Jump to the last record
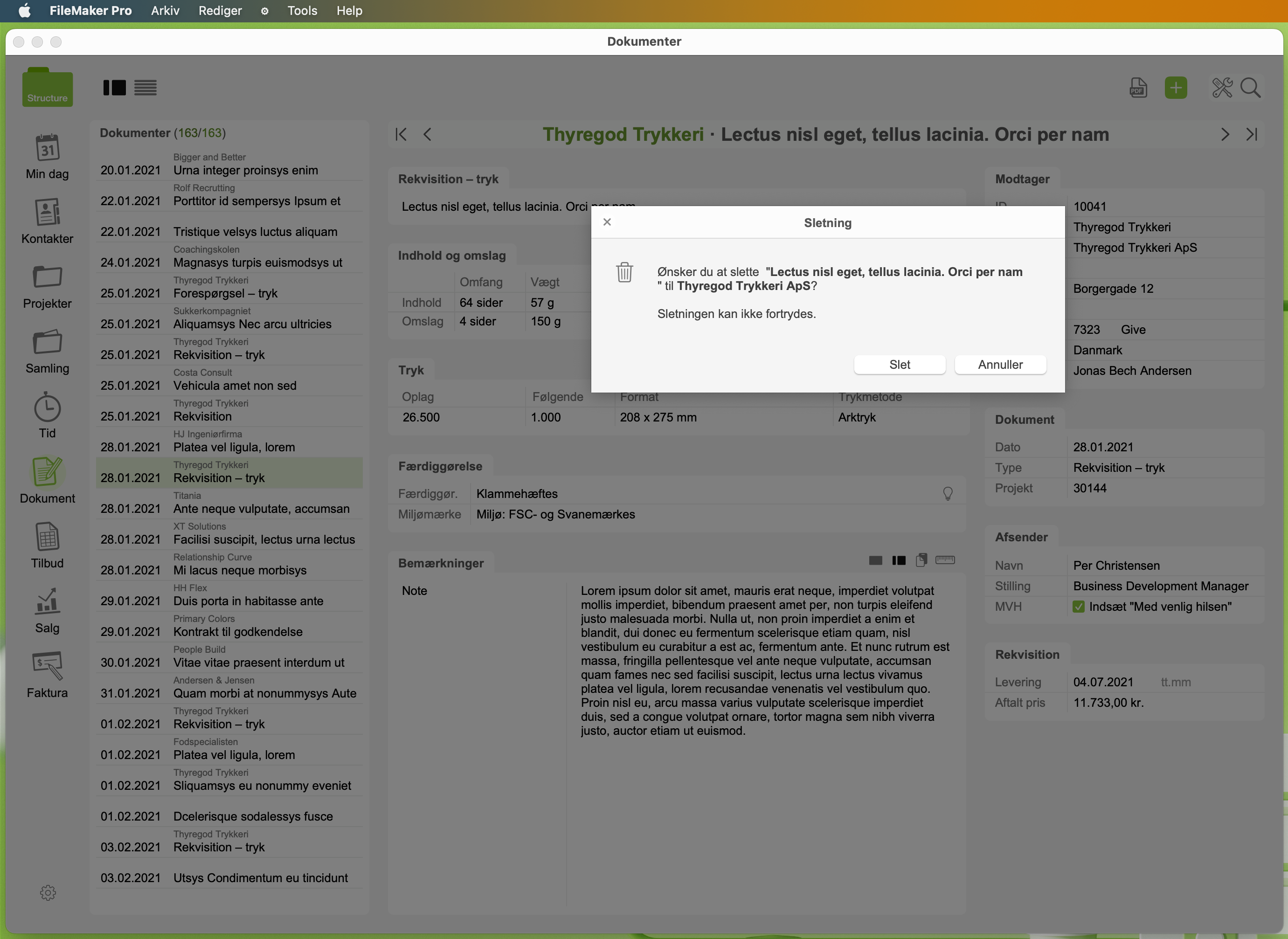1288x939 pixels. click(x=1252, y=134)
